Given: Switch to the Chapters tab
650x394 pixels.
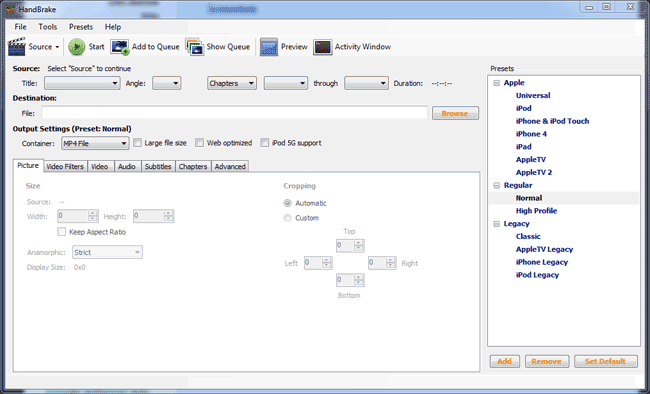Looking at the screenshot, I should 193,167.
